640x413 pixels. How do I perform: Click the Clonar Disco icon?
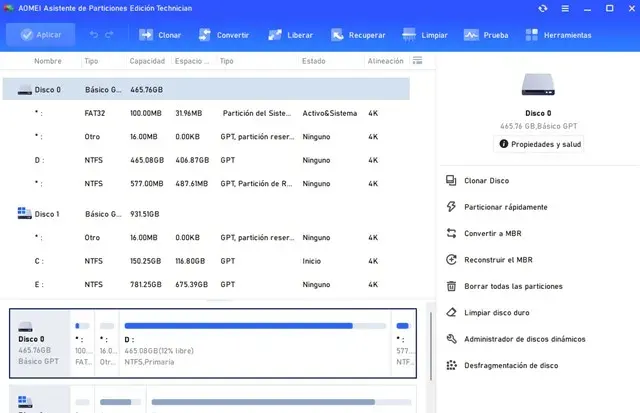451,180
